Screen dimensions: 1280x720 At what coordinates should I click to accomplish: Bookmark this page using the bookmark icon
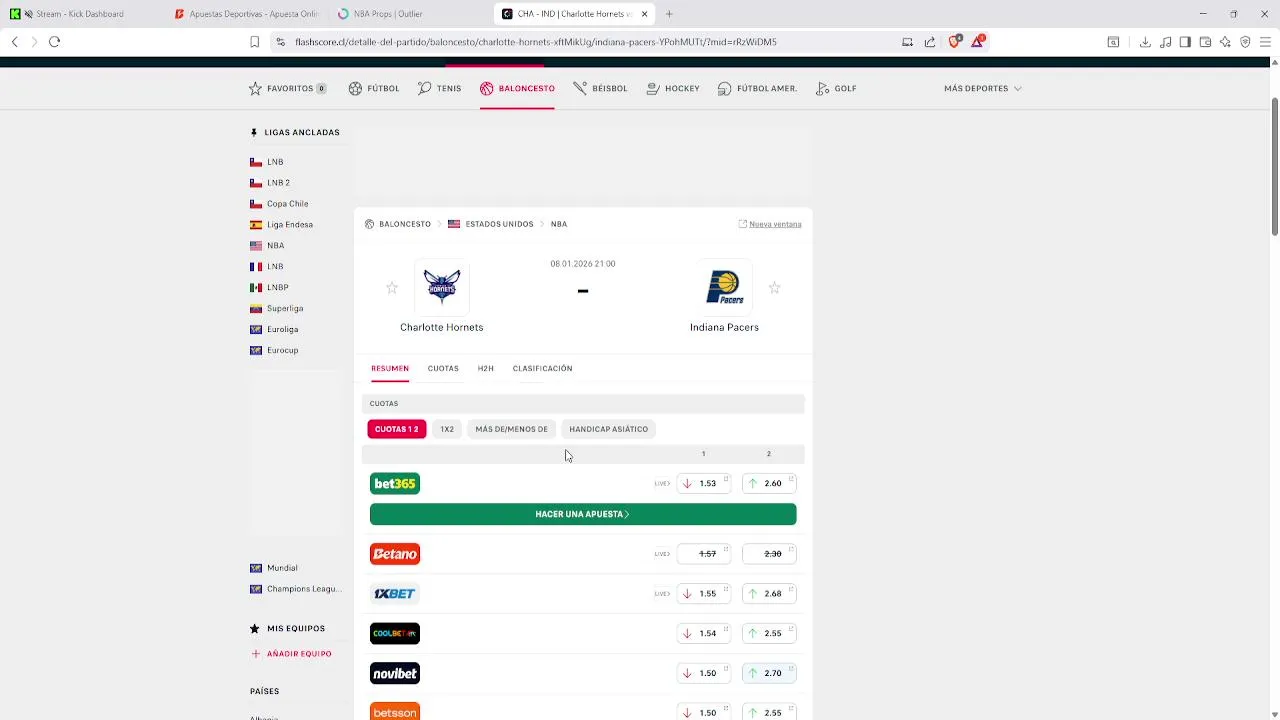pyautogui.click(x=254, y=42)
